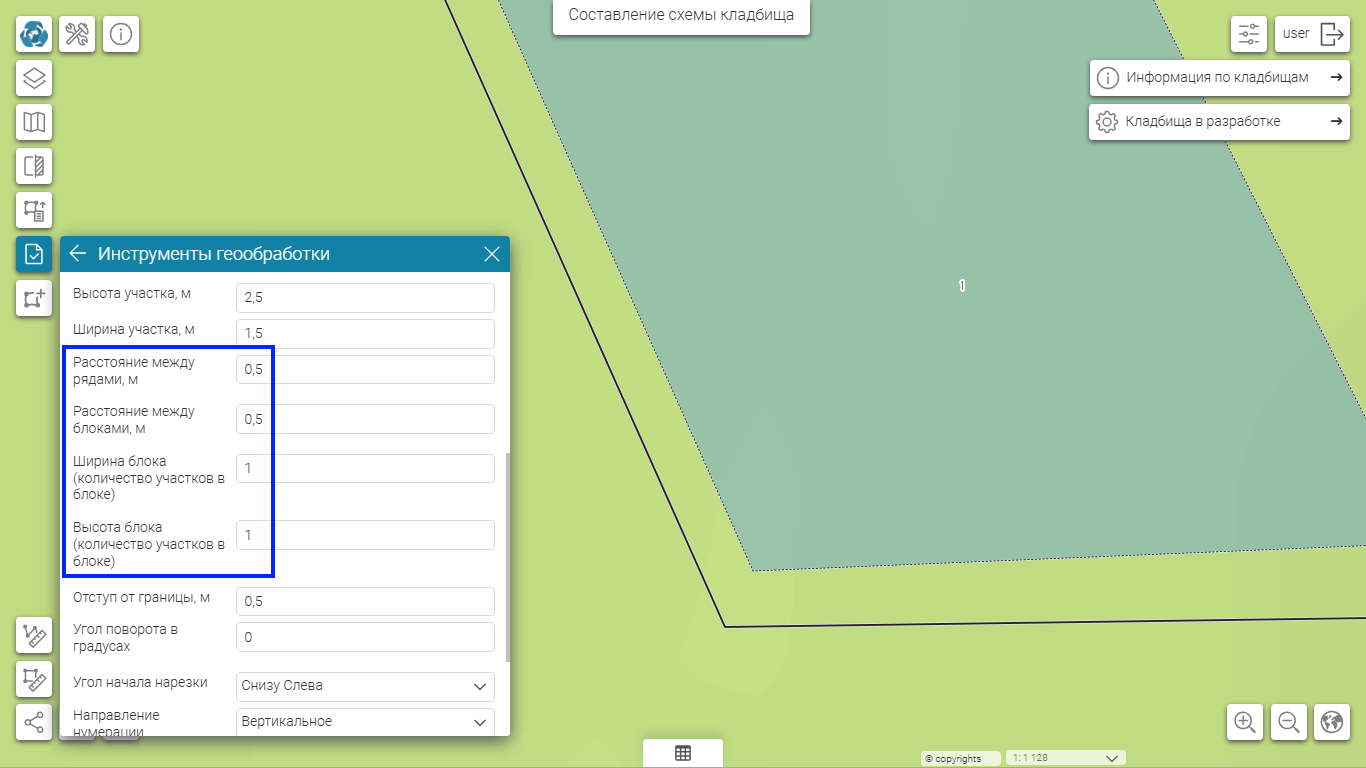Open 'Информация по кладбищам' menu item
This screenshot has height=768, width=1366.
pos(1219,78)
